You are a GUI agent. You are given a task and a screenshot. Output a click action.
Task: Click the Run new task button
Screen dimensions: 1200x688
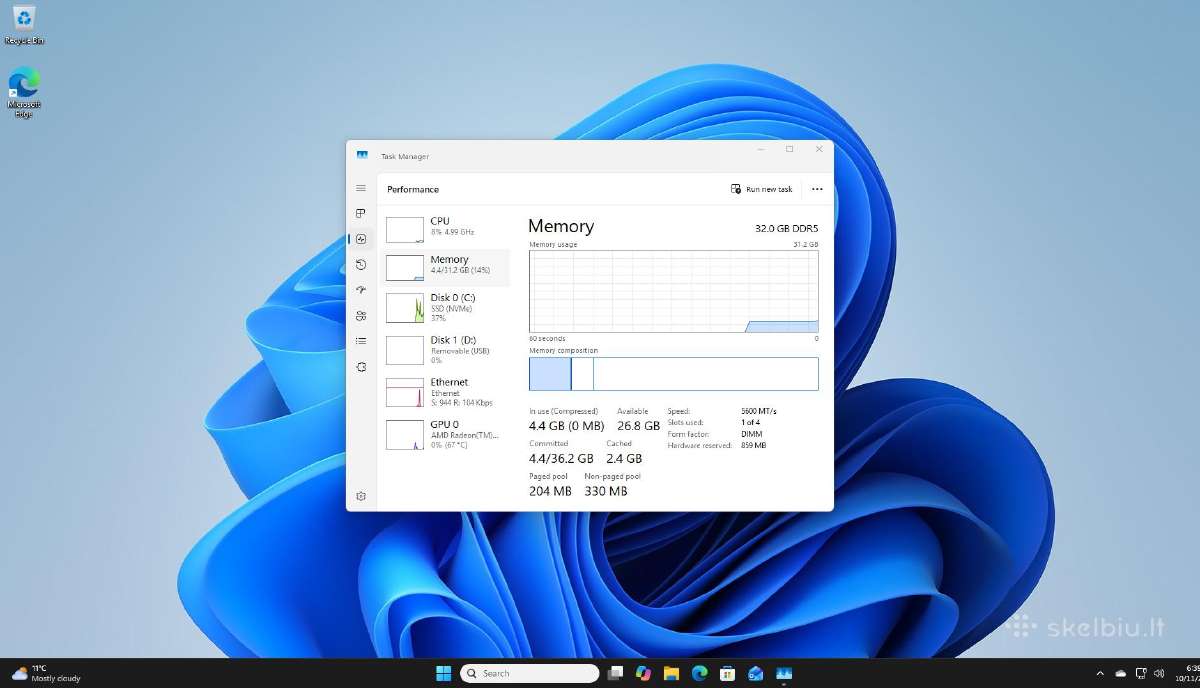pyautogui.click(x=762, y=189)
